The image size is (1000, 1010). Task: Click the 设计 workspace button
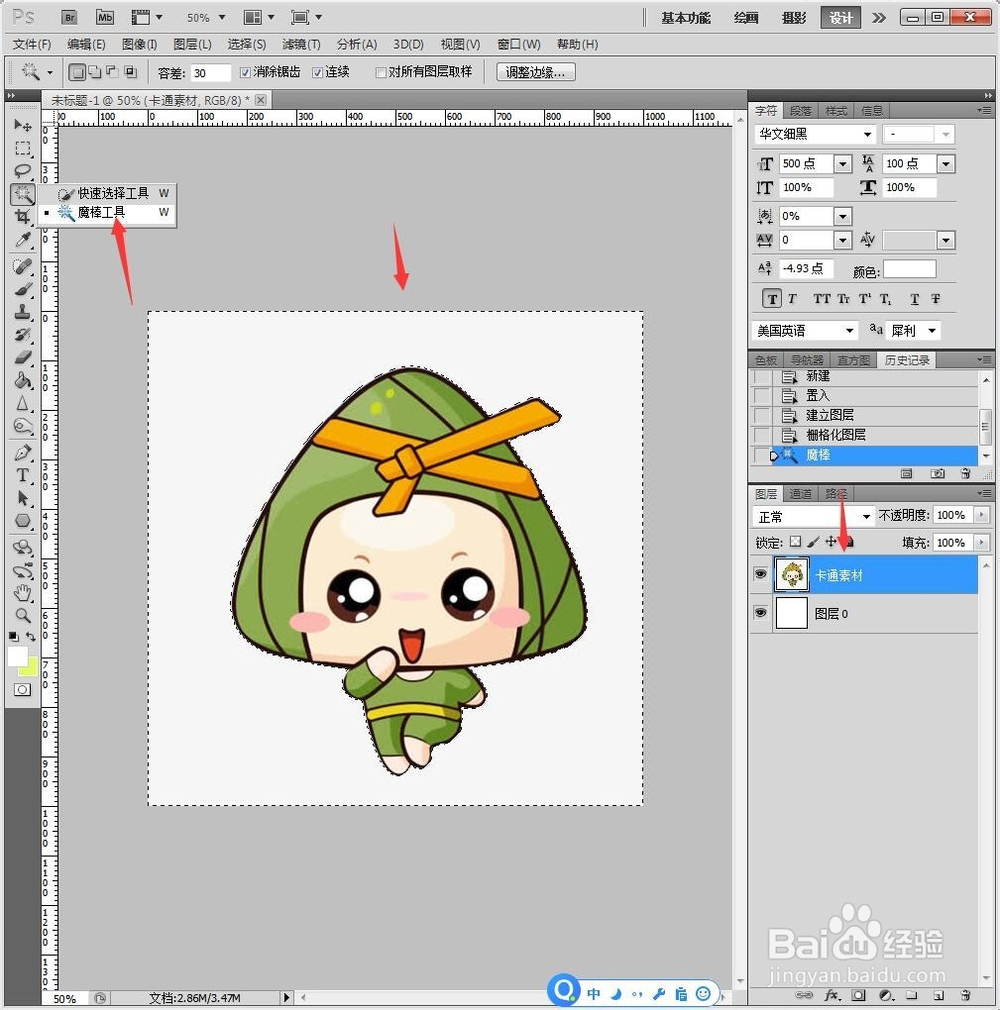pyautogui.click(x=840, y=18)
